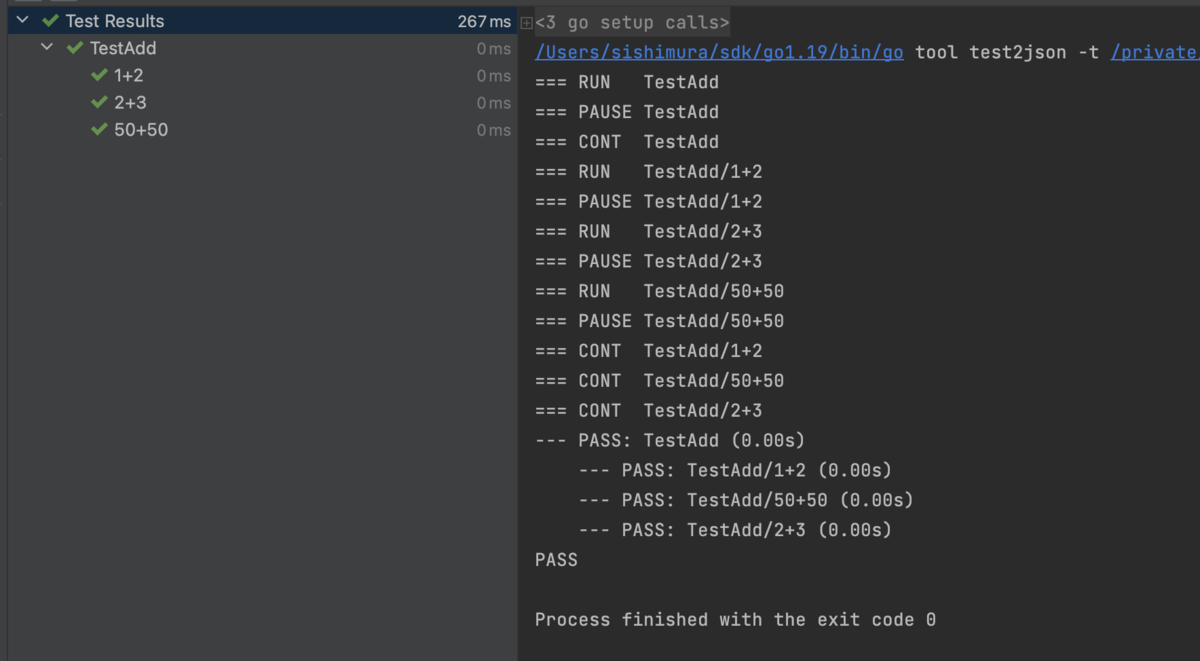Screen dimensions: 1200x661
Task: Click the '--- PASS: TestAdd (0.00s)' console line
Action: point(670,440)
